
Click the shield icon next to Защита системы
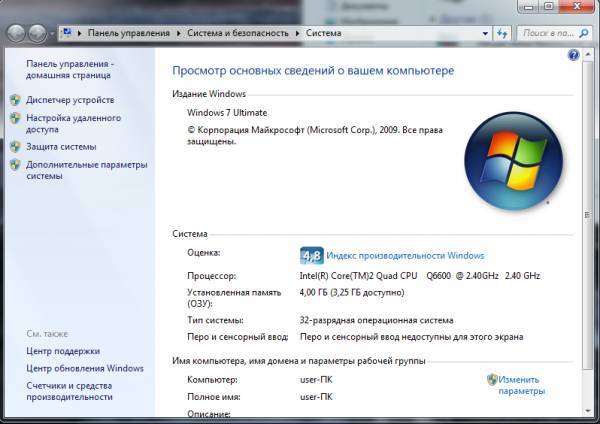14,147
